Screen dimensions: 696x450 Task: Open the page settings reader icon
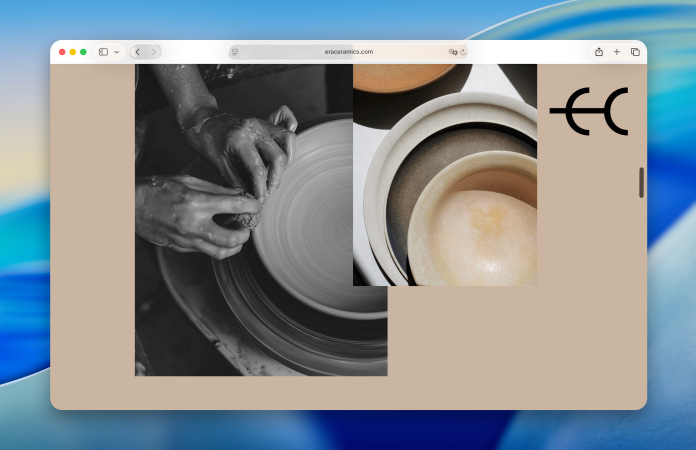click(234, 52)
